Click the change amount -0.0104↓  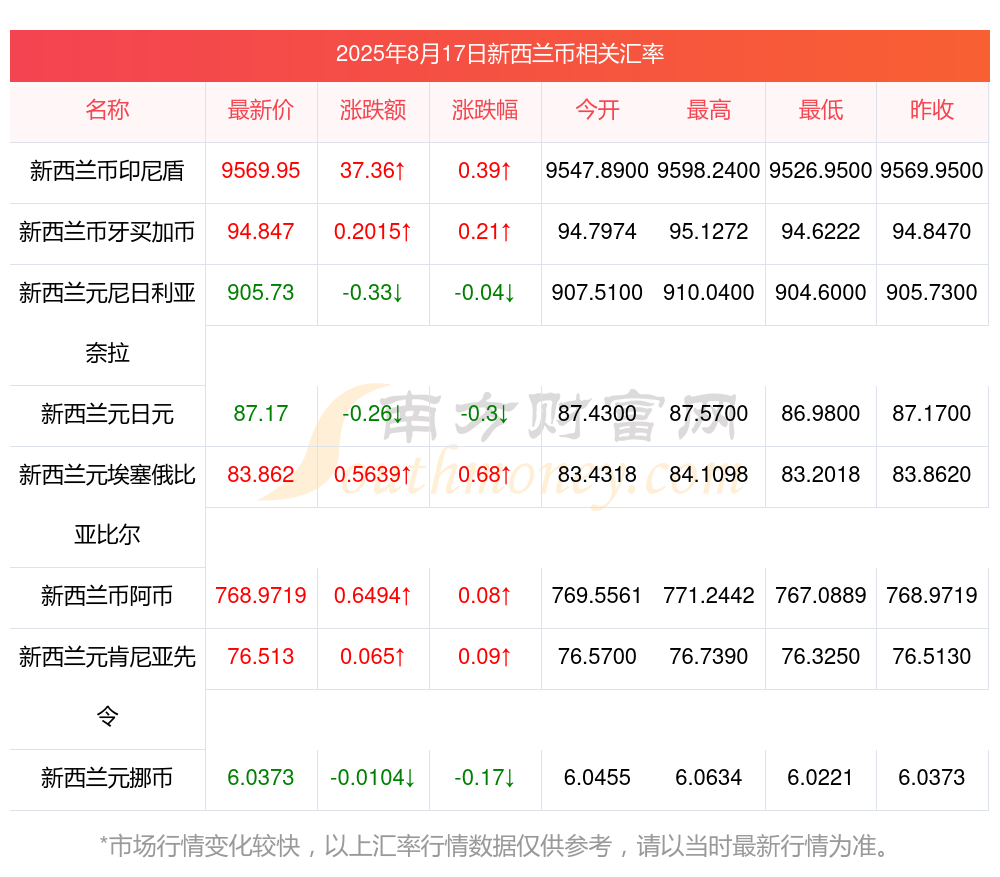point(373,778)
